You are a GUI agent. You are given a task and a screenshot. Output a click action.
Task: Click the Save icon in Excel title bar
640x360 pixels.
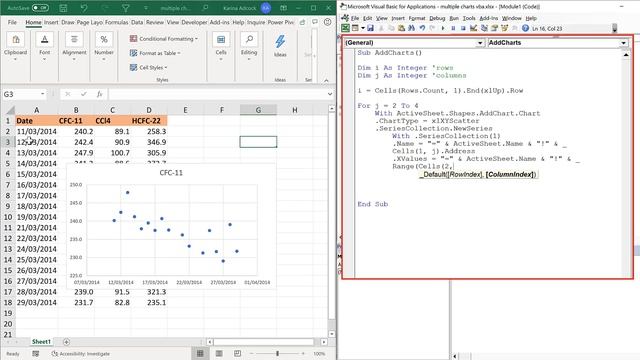pos(63,8)
